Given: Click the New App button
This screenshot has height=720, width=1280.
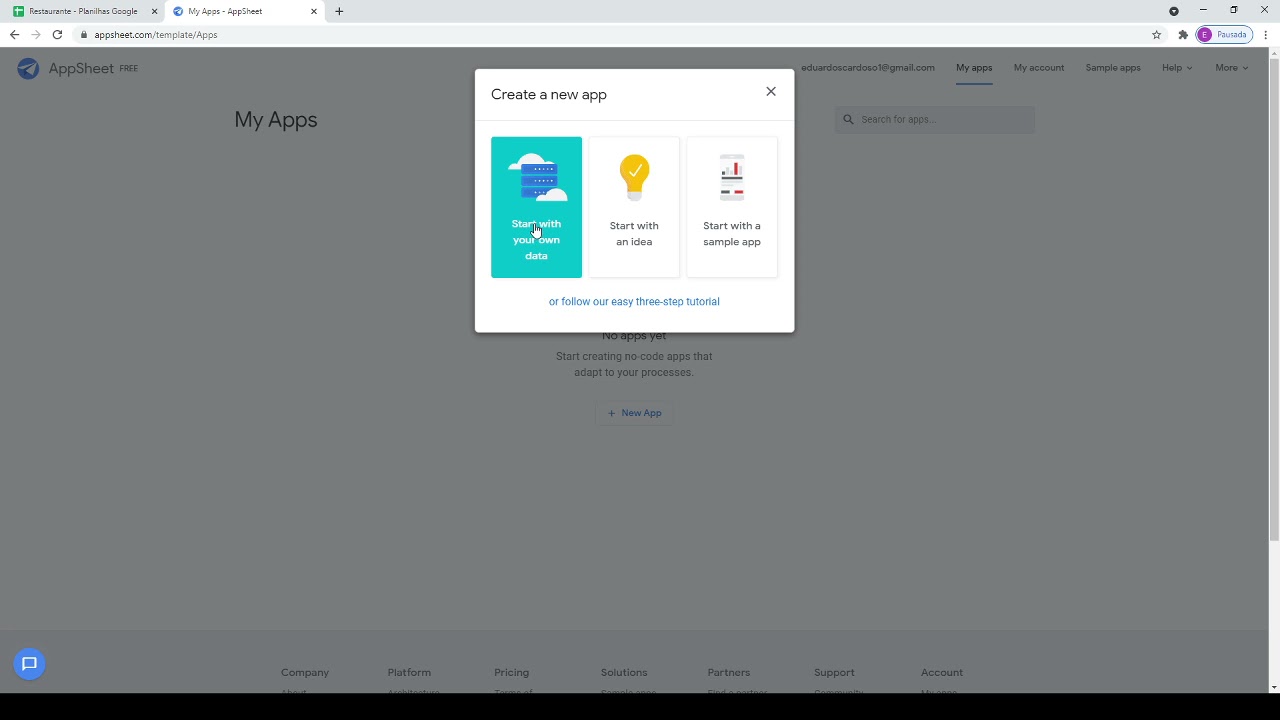Looking at the screenshot, I should coord(634,413).
